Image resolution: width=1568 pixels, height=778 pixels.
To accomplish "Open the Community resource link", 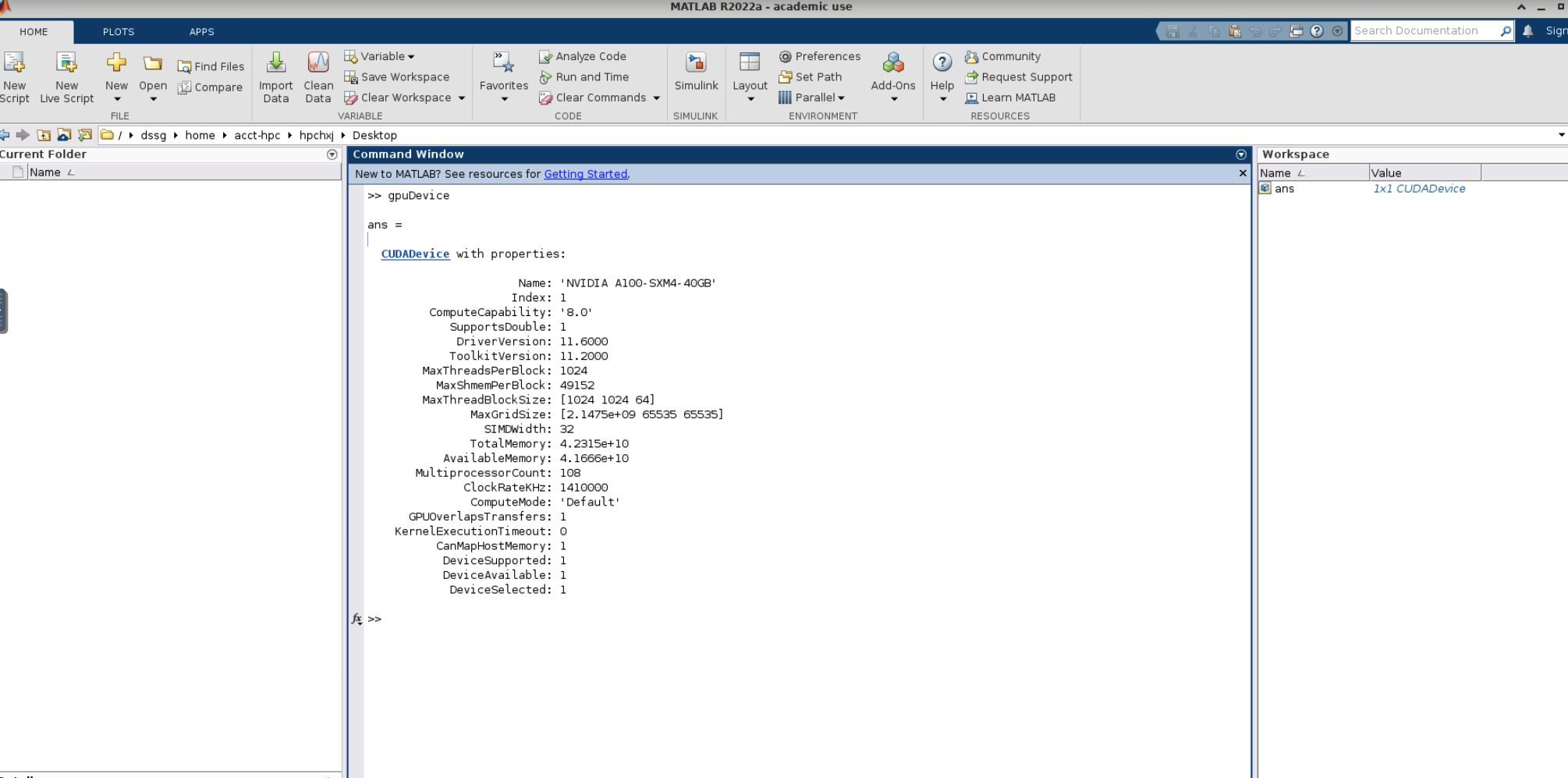I will (1002, 56).
